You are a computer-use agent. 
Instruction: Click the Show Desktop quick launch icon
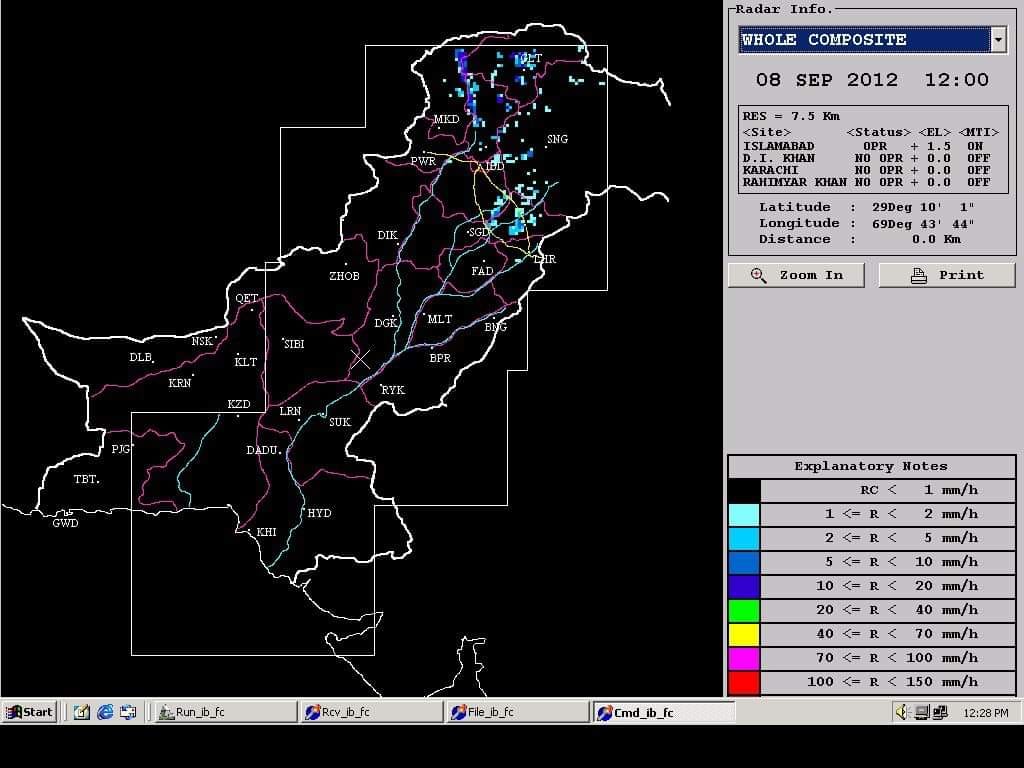click(x=128, y=712)
